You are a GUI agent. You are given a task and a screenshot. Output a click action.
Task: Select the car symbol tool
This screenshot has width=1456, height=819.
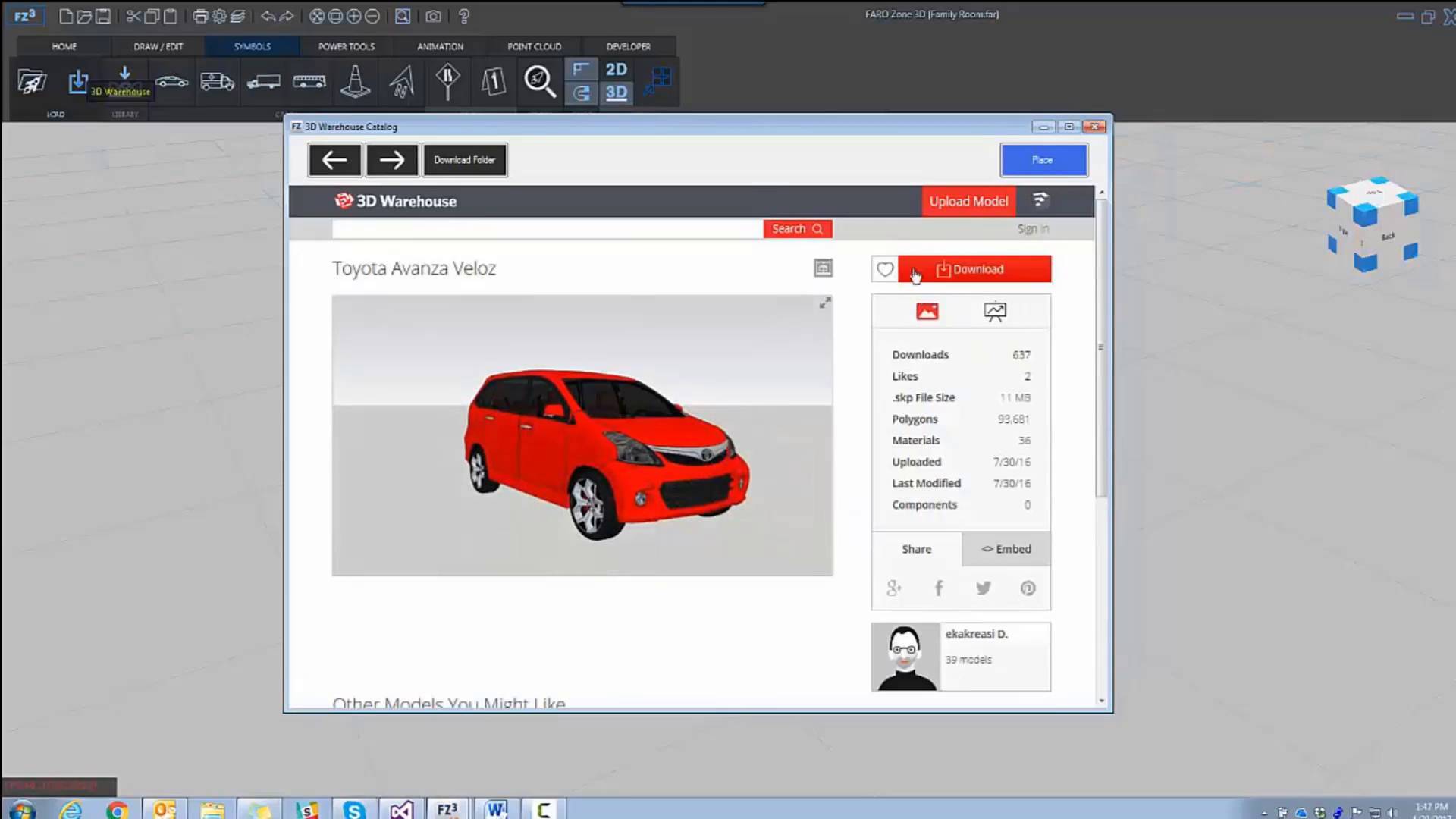[172, 82]
